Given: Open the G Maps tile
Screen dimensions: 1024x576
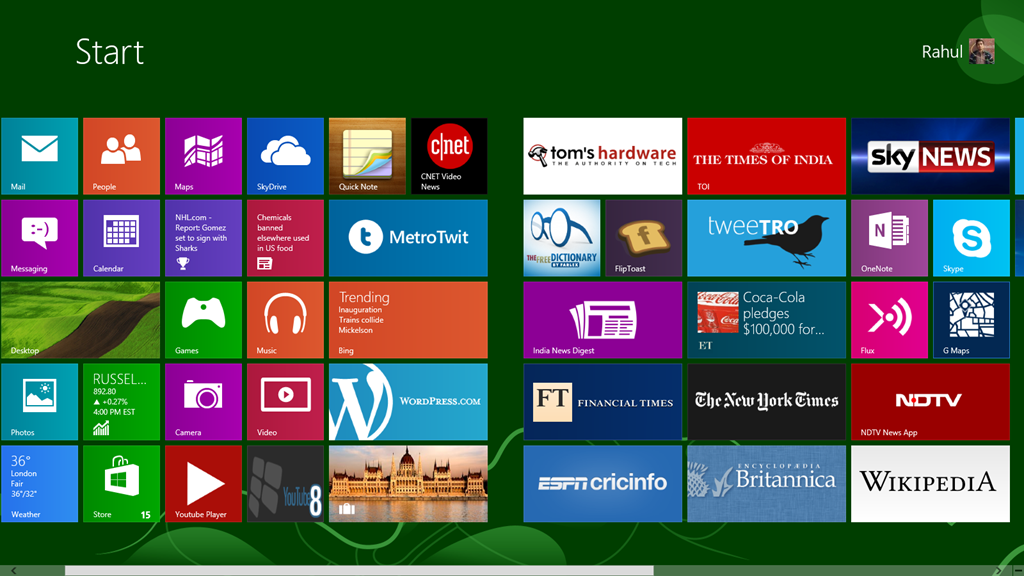Looking at the screenshot, I should pos(972,320).
